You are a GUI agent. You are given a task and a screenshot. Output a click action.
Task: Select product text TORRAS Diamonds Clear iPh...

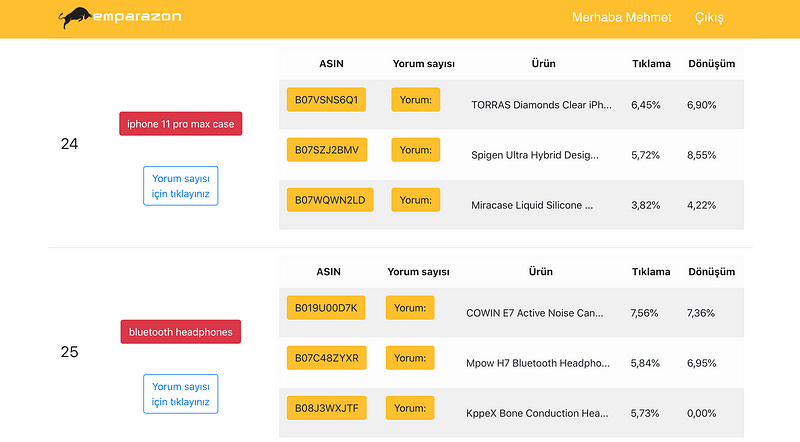pyautogui.click(x=541, y=105)
